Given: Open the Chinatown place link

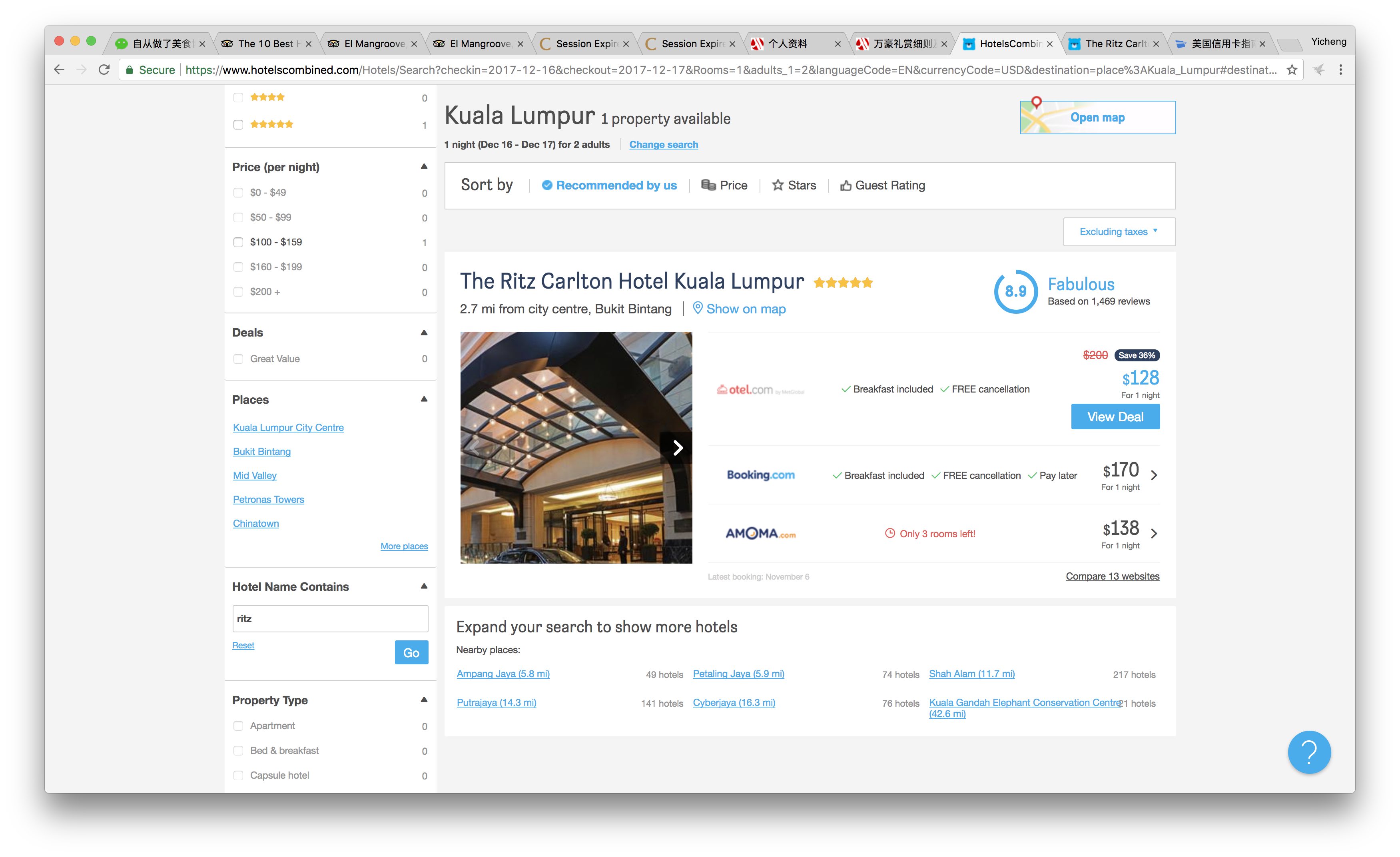Looking at the screenshot, I should tap(256, 523).
